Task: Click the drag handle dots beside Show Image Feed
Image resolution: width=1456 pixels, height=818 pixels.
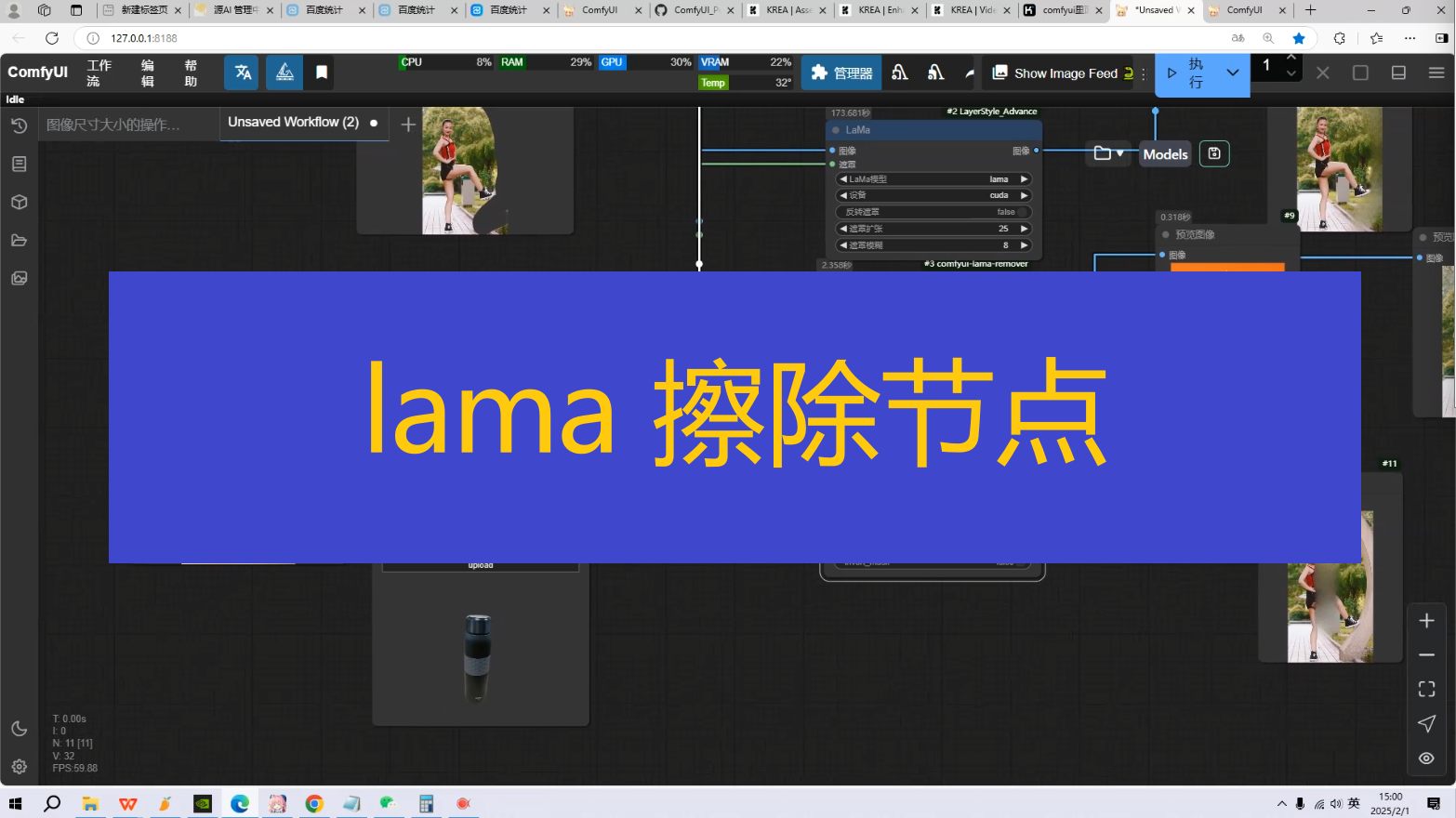Action: point(1144,73)
